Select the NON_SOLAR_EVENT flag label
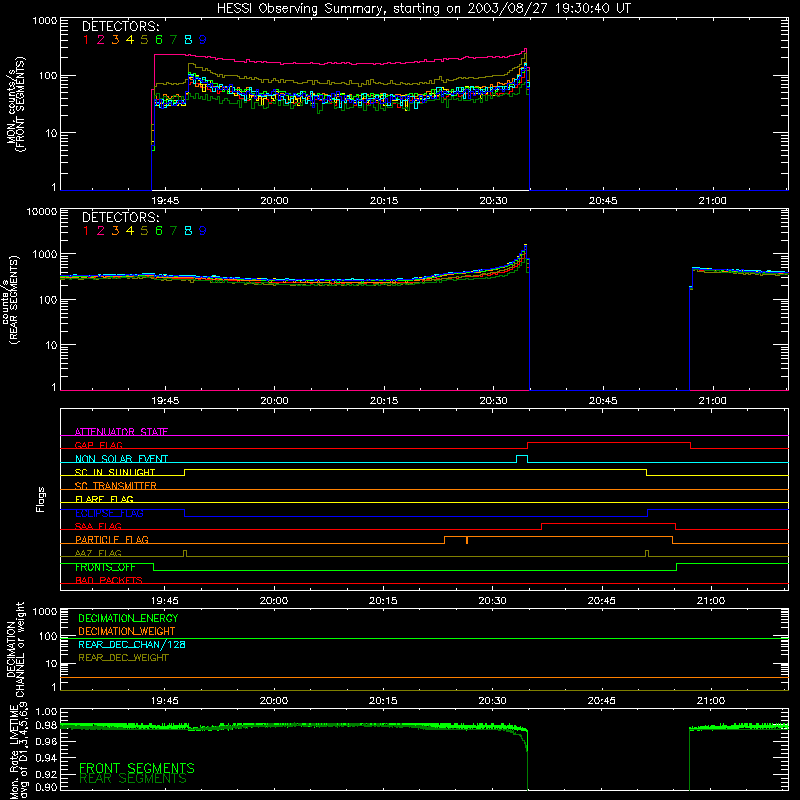Viewport: 800px width, 800px height. (121, 459)
